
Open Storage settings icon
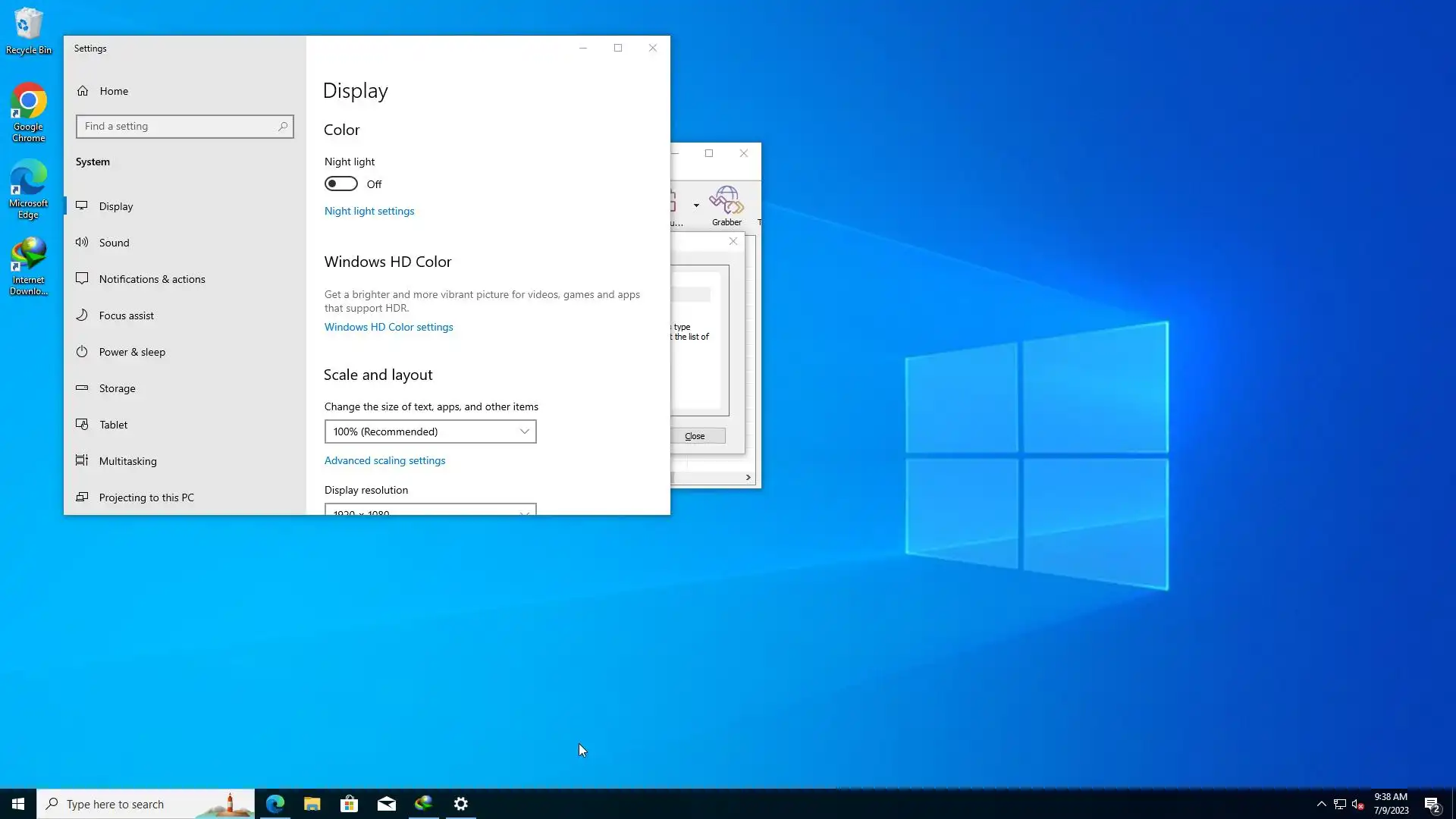(82, 388)
